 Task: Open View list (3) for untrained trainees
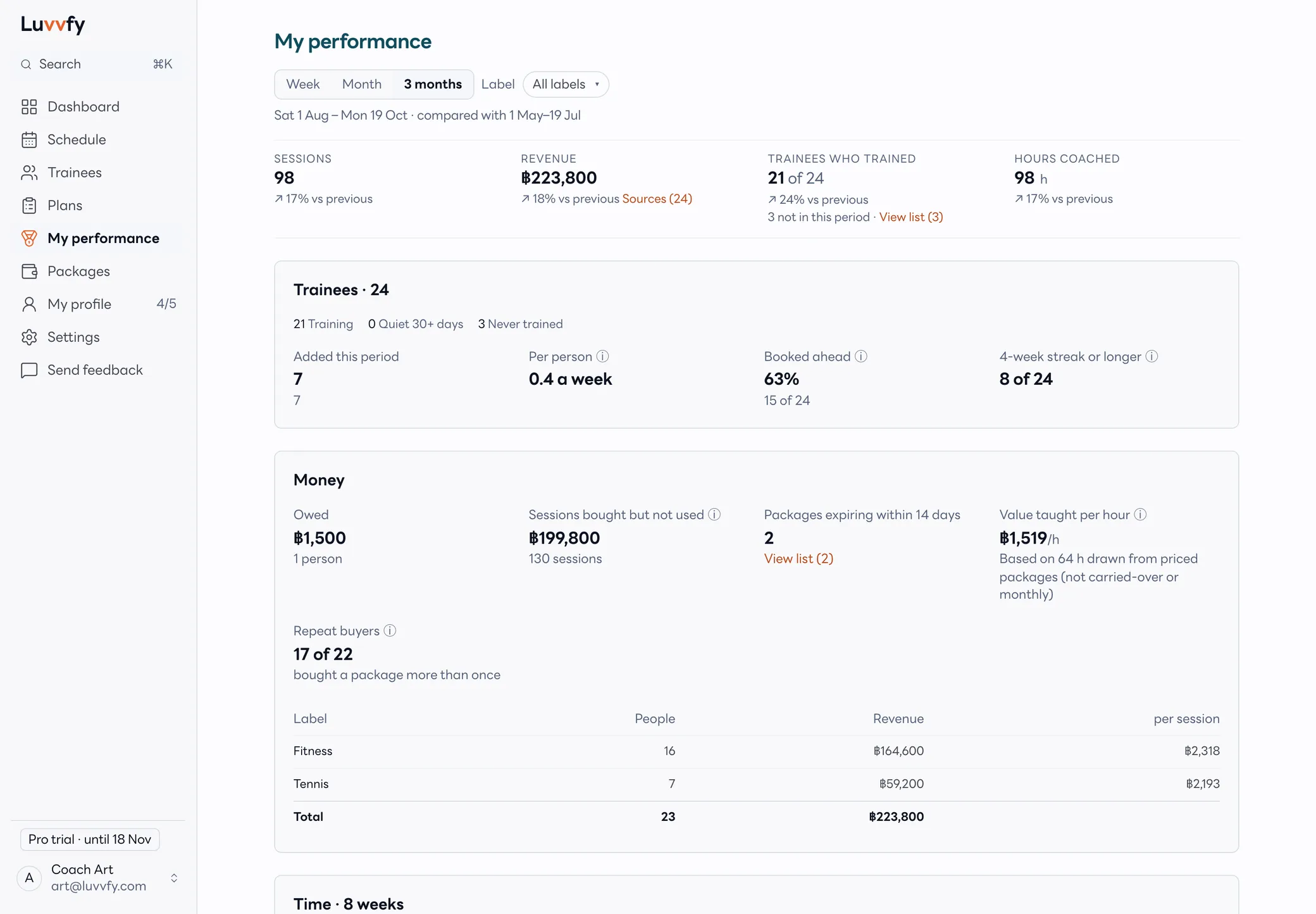(911, 217)
